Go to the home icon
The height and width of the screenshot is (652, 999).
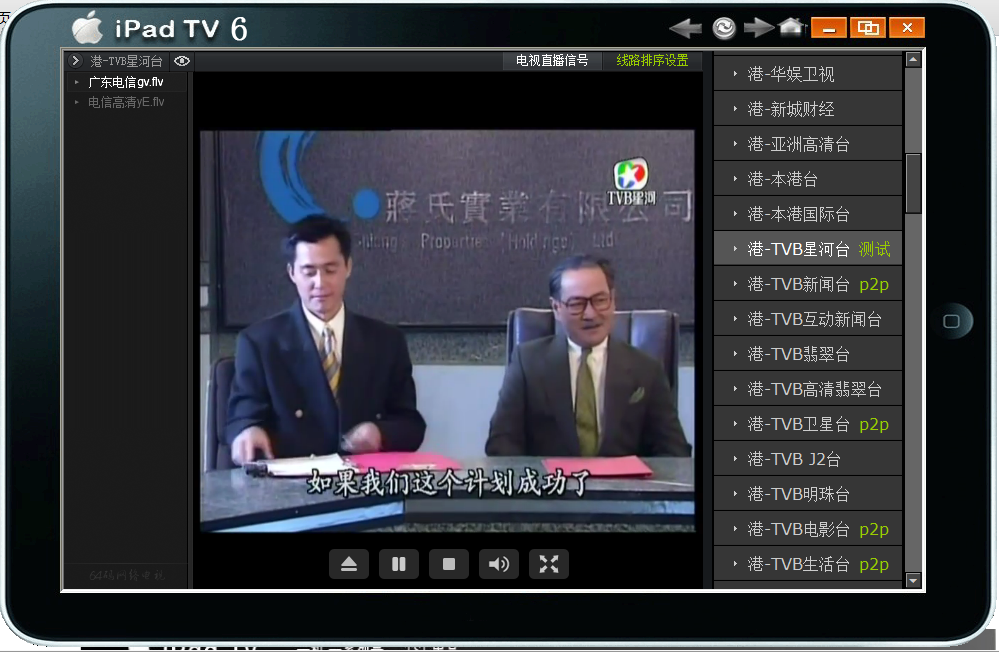pos(792,27)
